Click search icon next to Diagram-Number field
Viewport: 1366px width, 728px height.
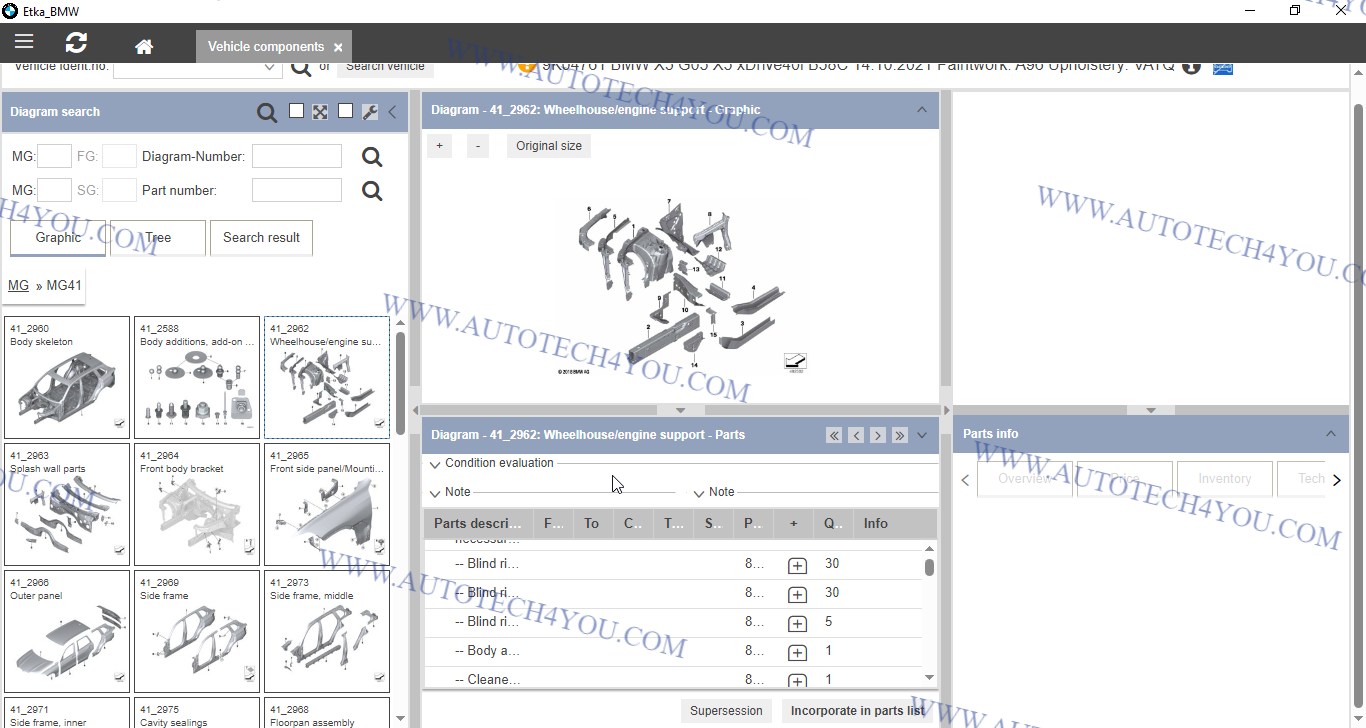[372, 157]
